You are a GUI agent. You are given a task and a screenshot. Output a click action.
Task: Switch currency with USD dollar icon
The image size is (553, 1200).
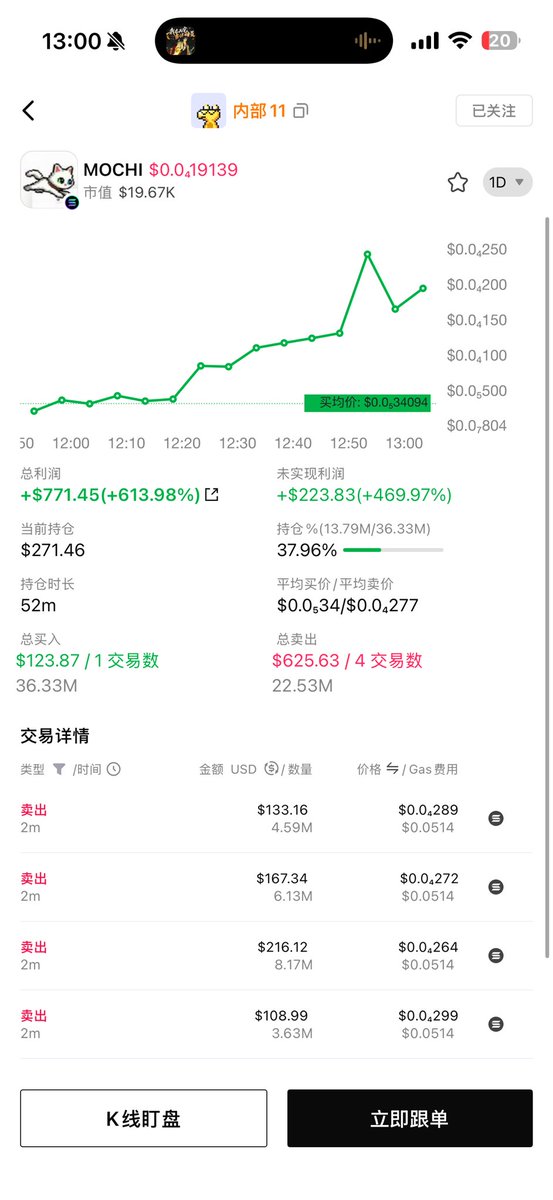pyautogui.click(x=271, y=769)
